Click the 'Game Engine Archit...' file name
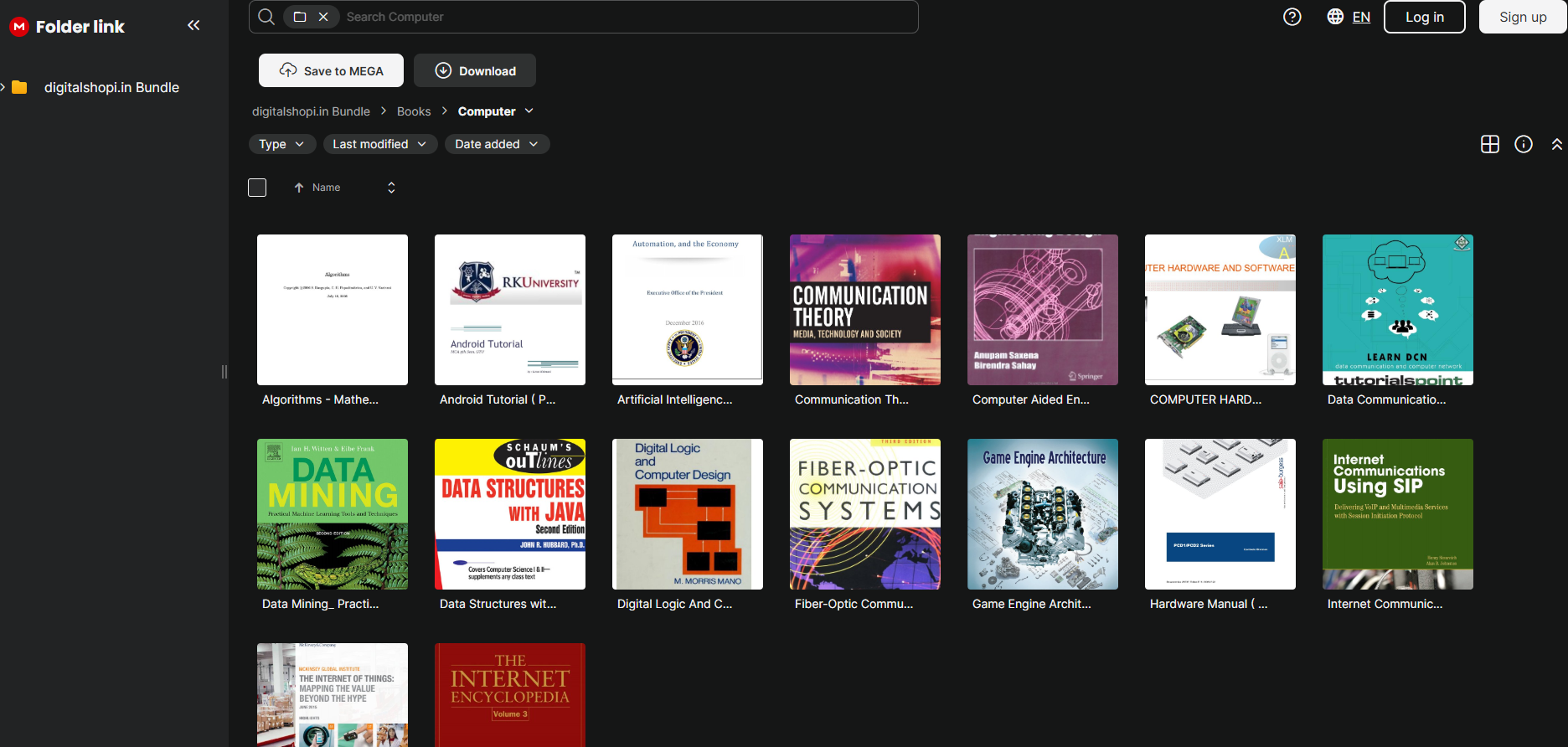This screenshot has height=747, width=1568. tap(1032, 604)
